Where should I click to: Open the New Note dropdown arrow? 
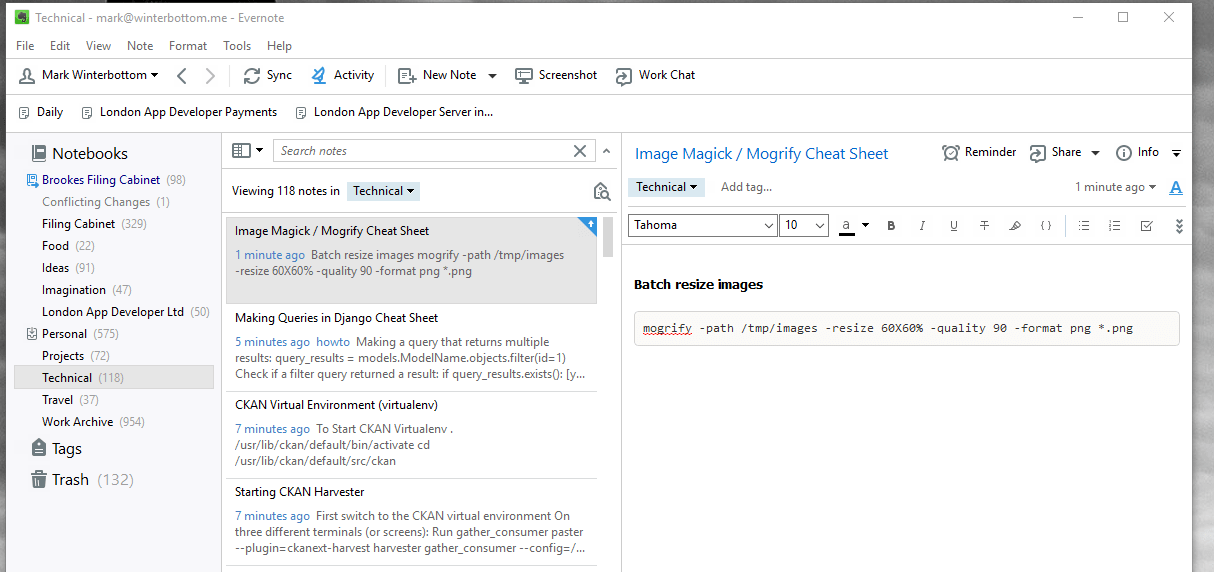(492, 76)
